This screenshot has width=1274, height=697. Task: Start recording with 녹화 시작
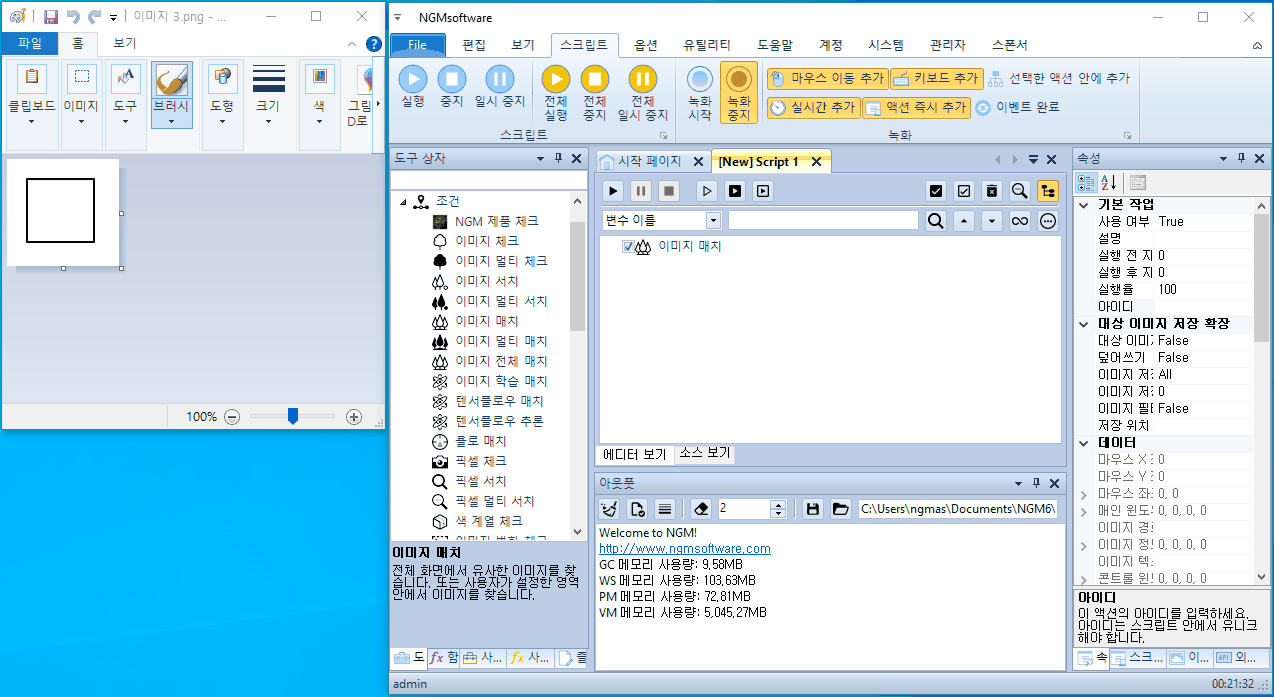(x=700, y=92)
